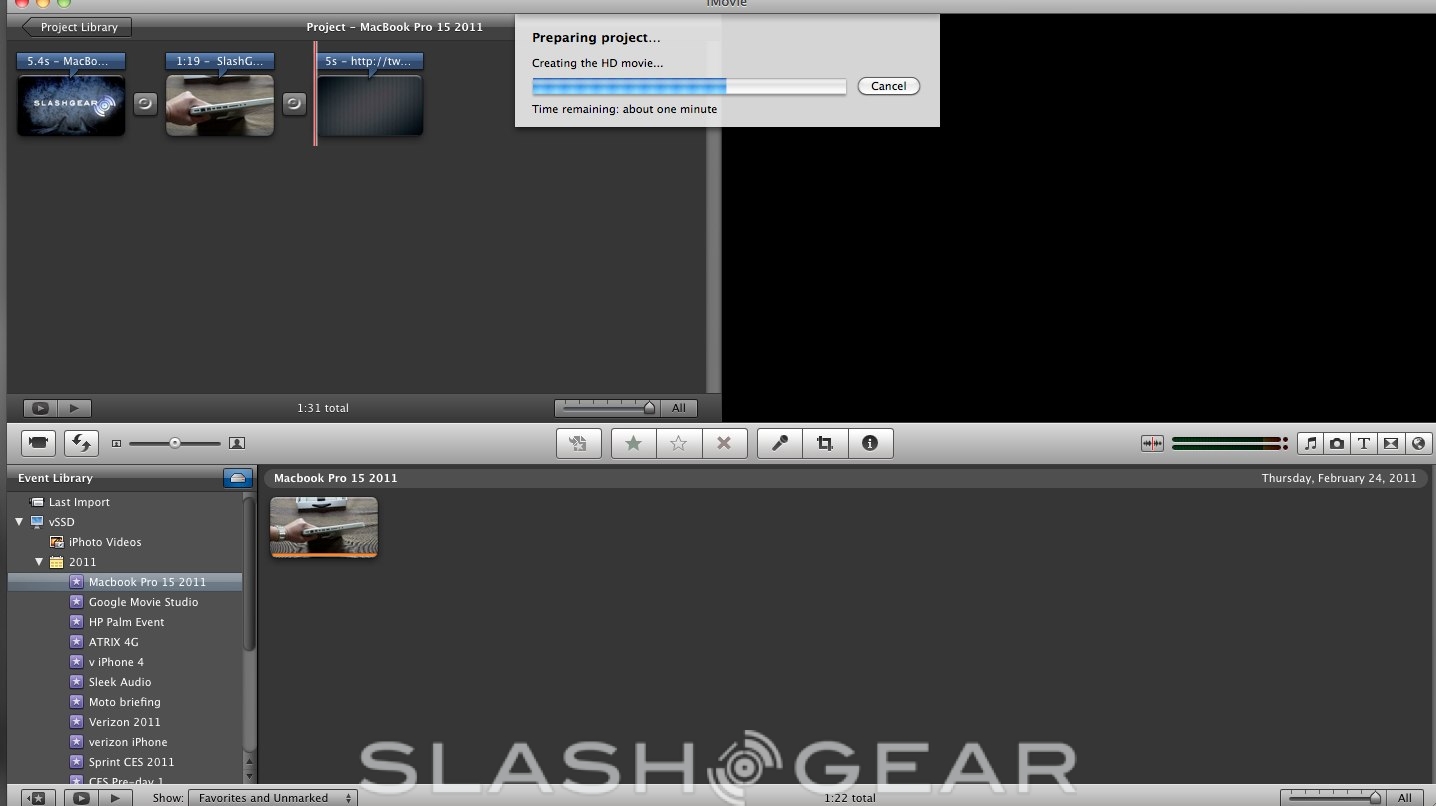
Task: Play the selected event from the beginning
Action: pyautogui.click(x=115, y=798)
